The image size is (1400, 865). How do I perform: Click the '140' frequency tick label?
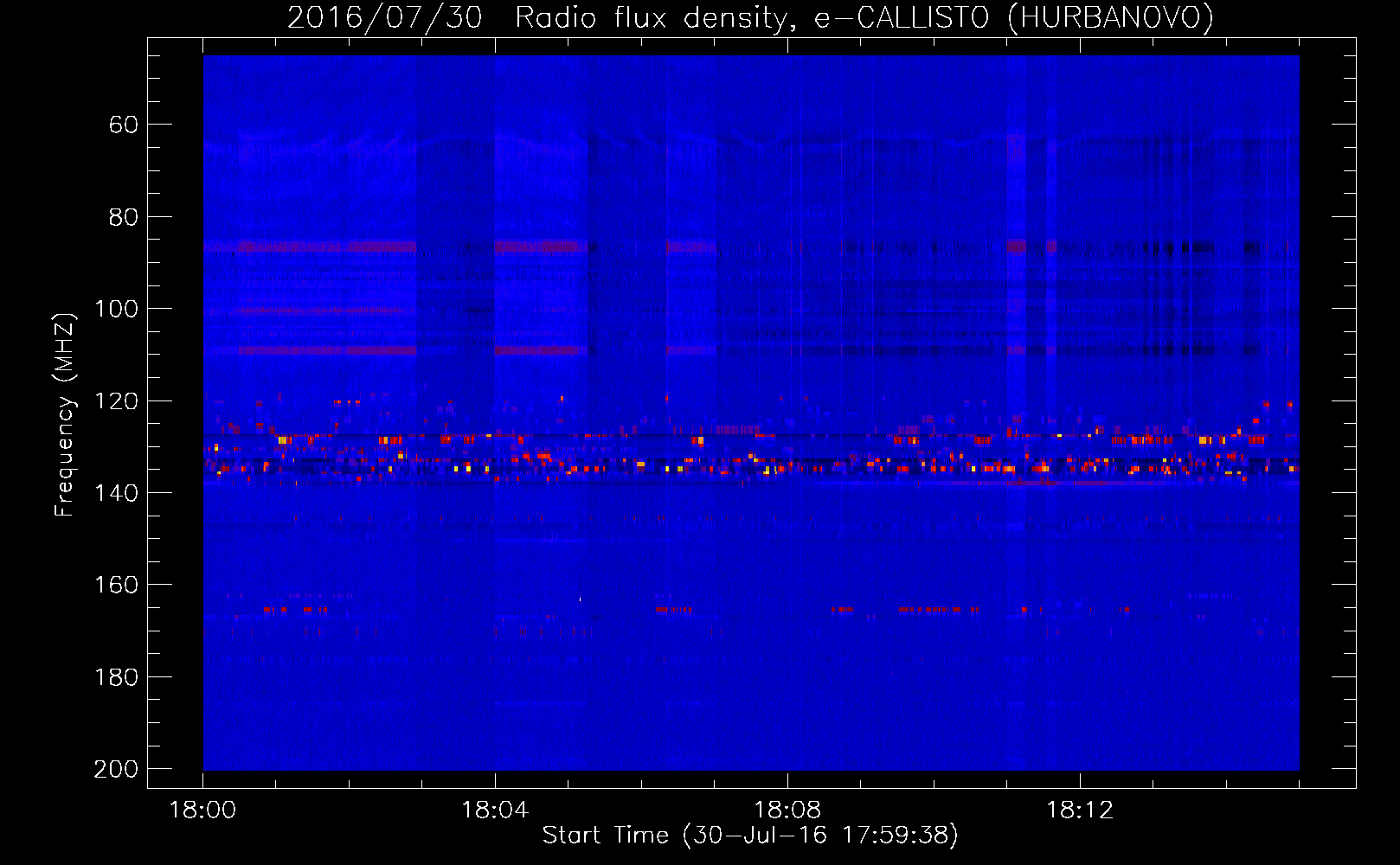coord(116,493)
